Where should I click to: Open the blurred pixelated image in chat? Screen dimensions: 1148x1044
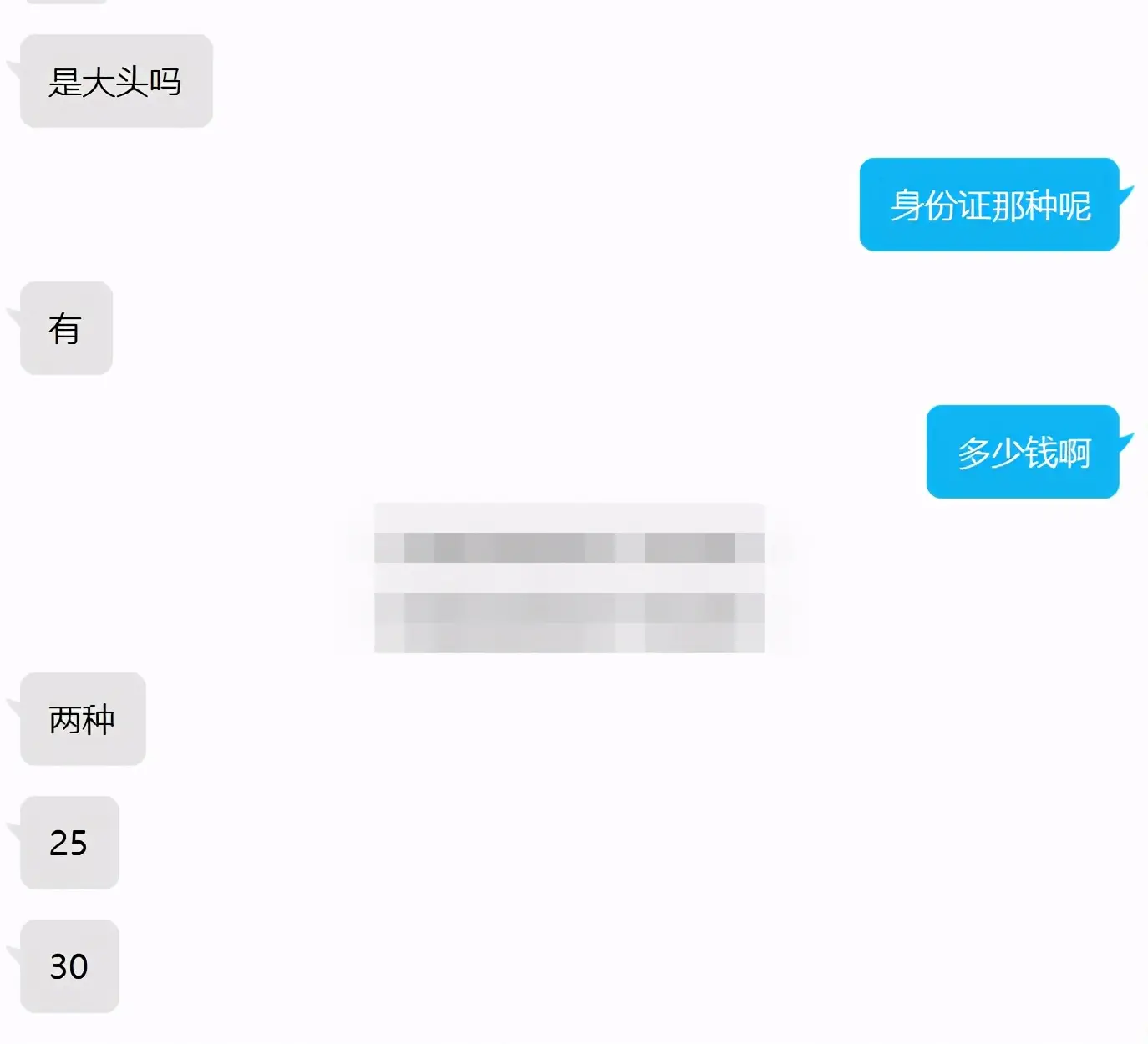(569, 578)
